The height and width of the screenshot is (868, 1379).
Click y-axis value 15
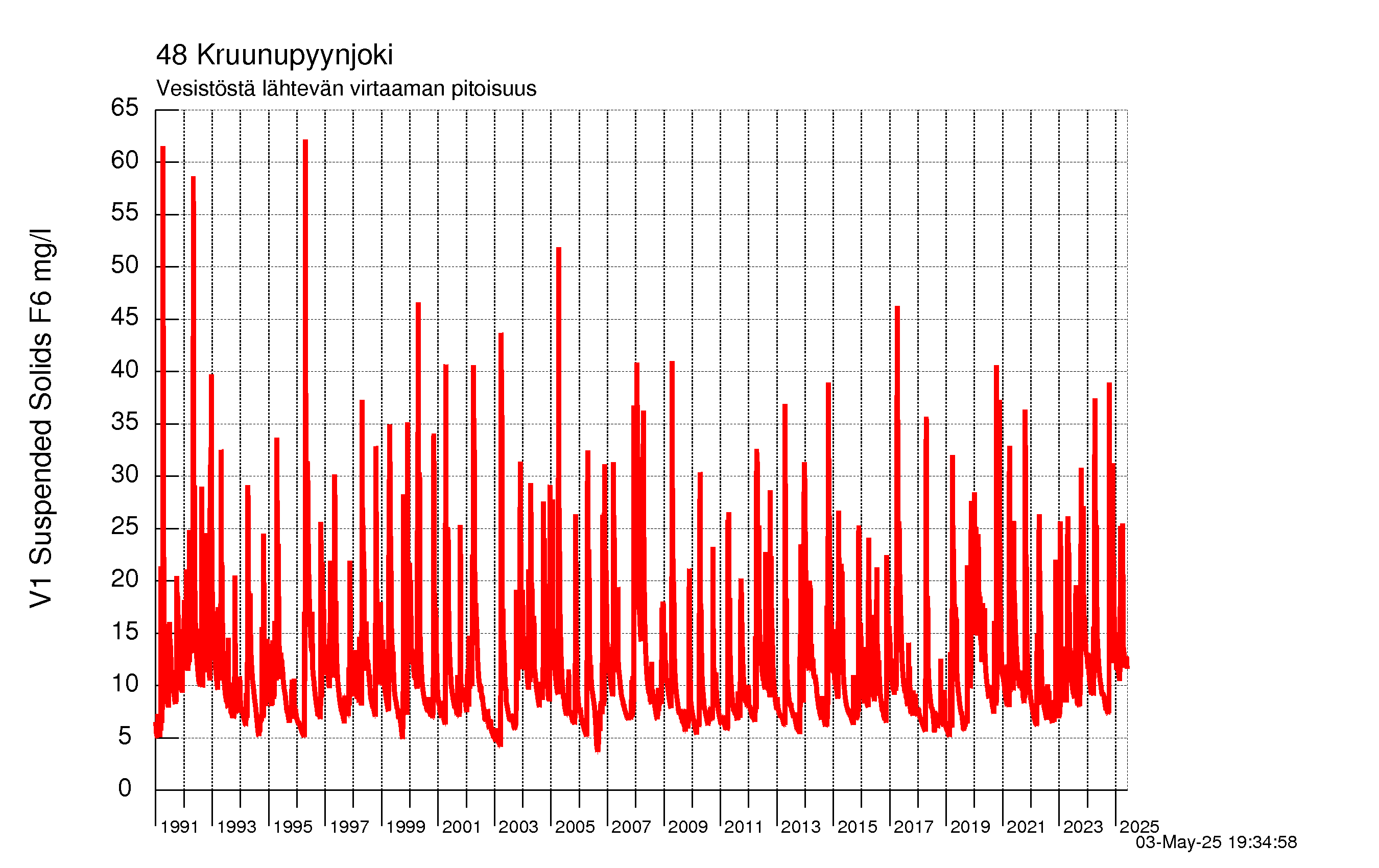click(125, 632)
